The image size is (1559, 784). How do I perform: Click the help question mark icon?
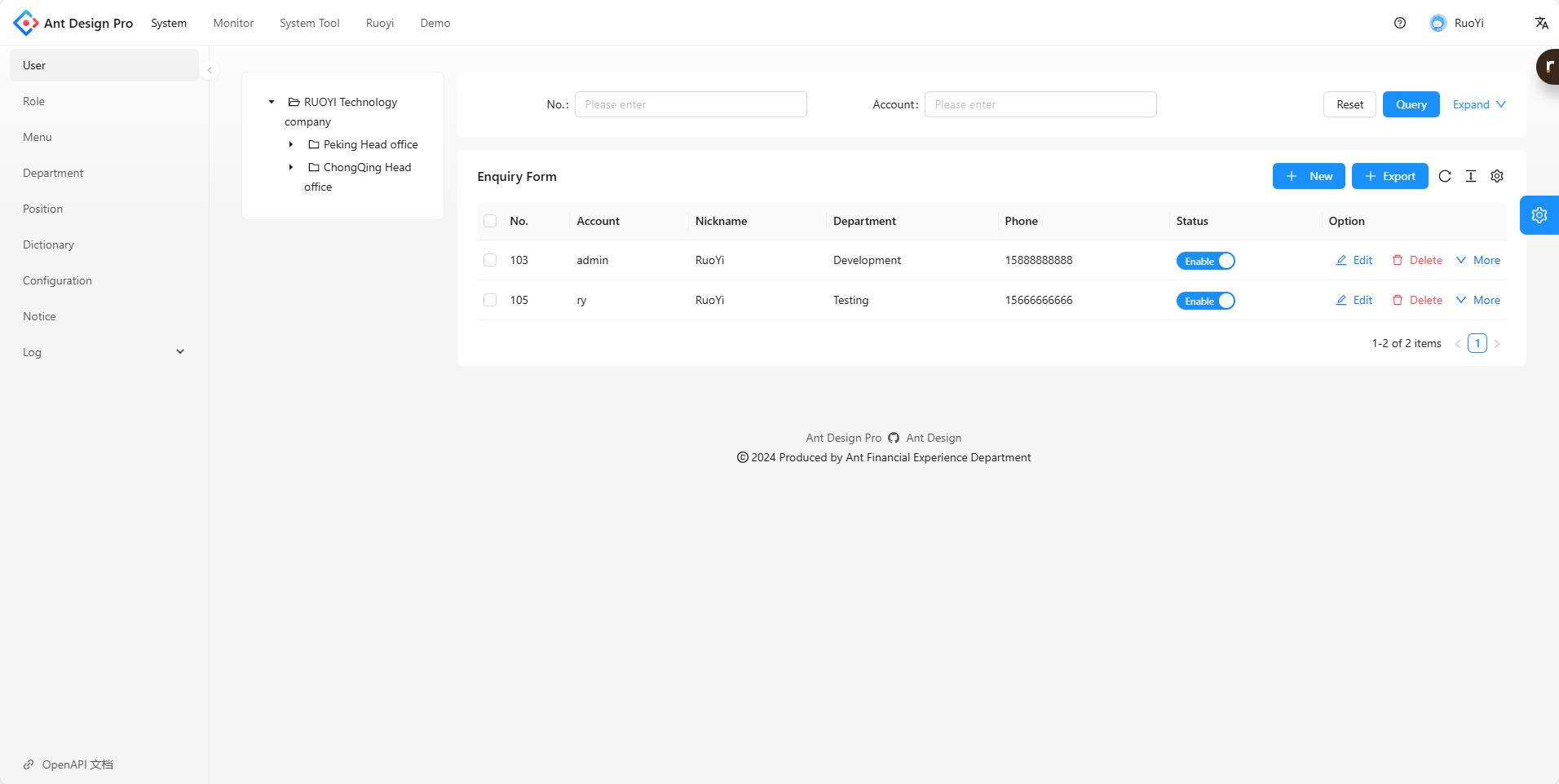tap(1400, 23)
